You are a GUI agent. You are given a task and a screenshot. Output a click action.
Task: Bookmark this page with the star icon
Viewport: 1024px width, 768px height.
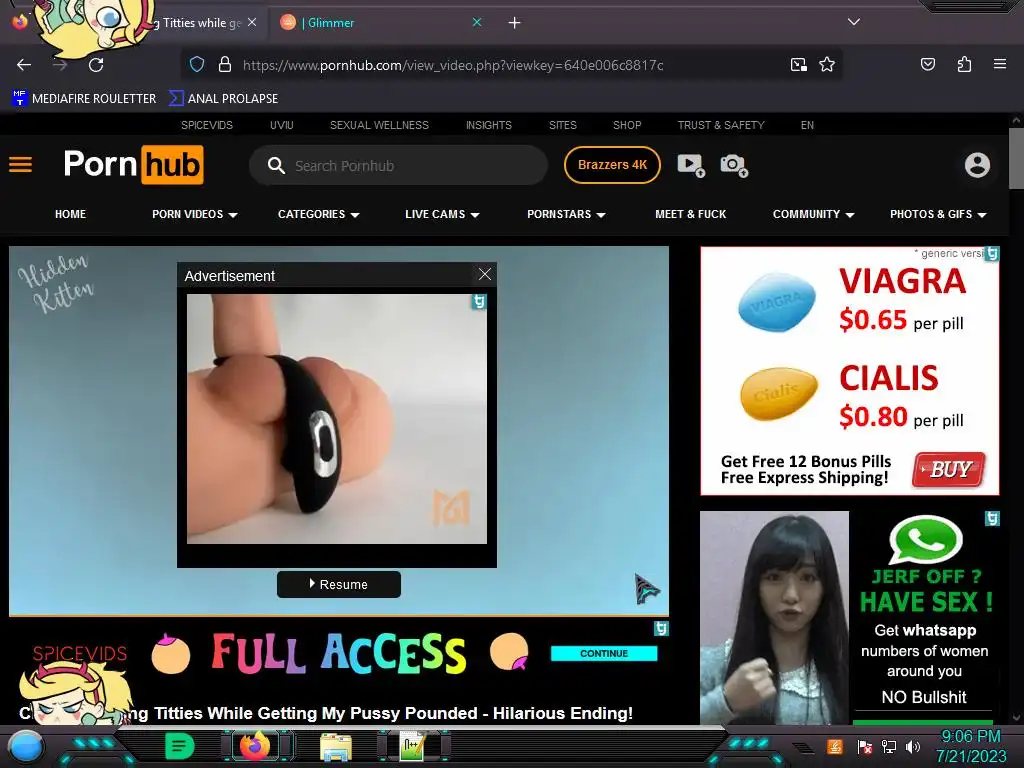pos(827,65)
